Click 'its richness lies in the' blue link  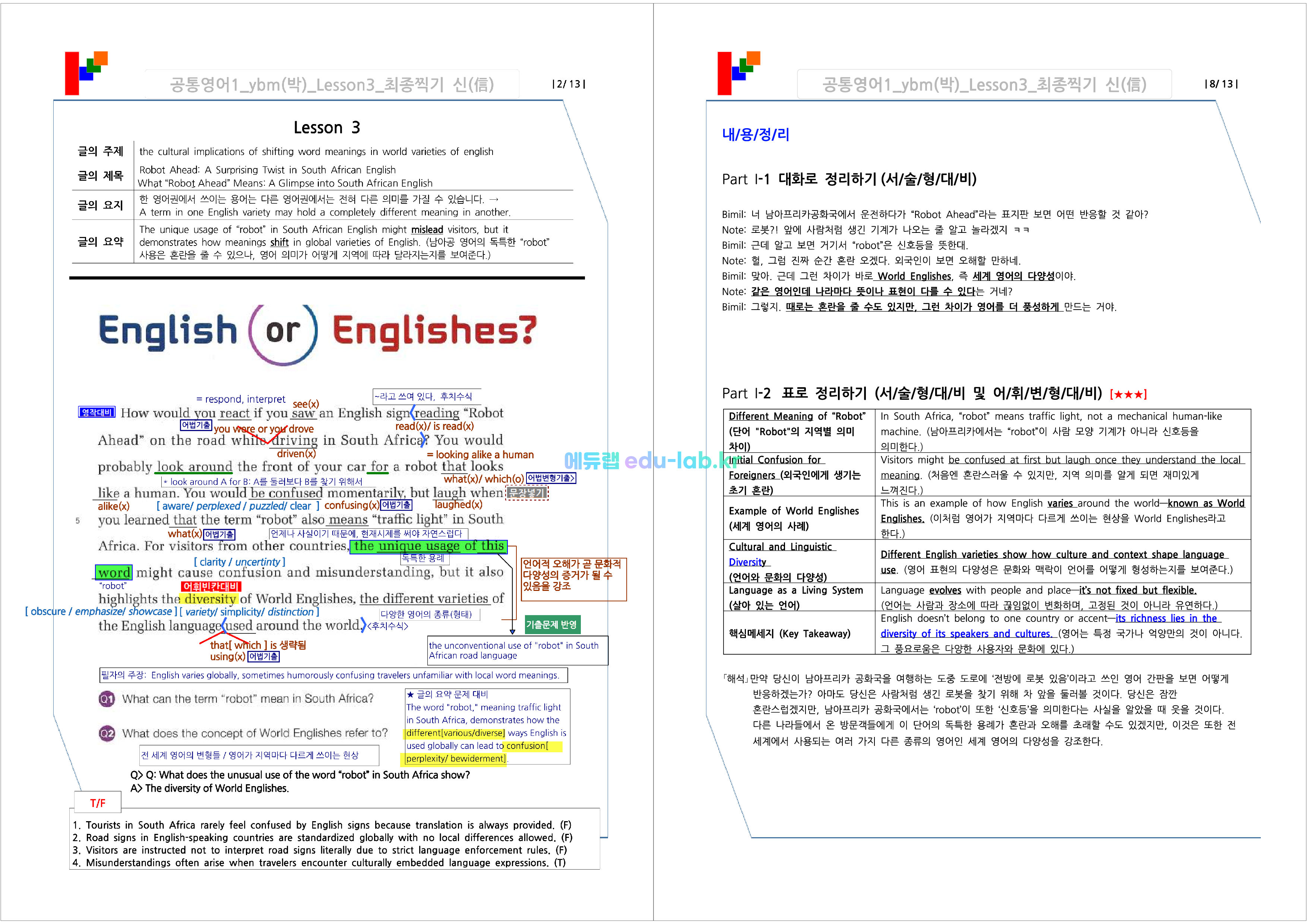pyautogui.click(x=1166, y=618)
